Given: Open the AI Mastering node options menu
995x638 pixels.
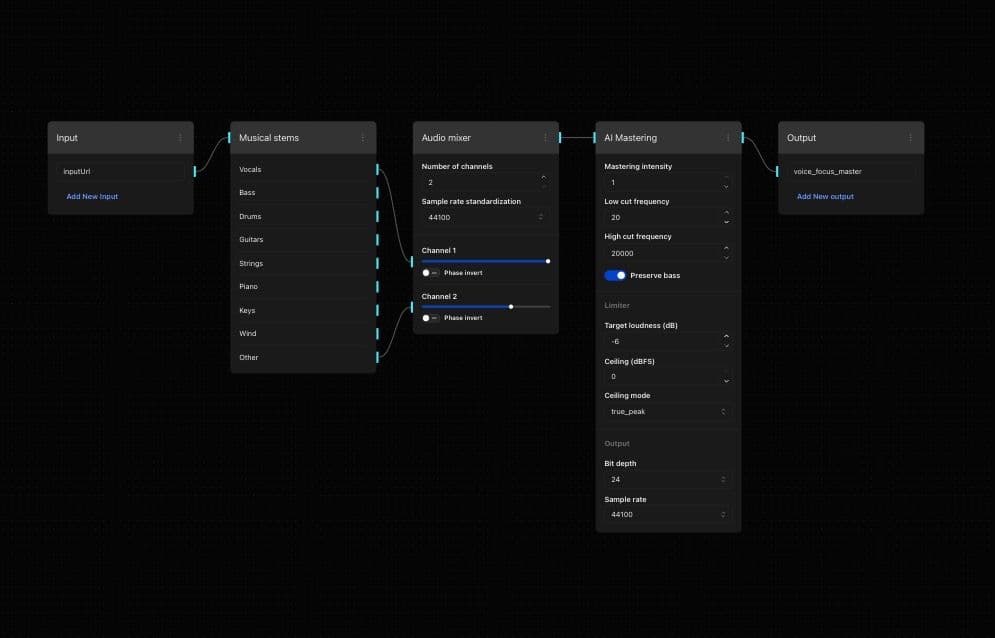Looking at the screenshot, I should (x=728, y=138).
